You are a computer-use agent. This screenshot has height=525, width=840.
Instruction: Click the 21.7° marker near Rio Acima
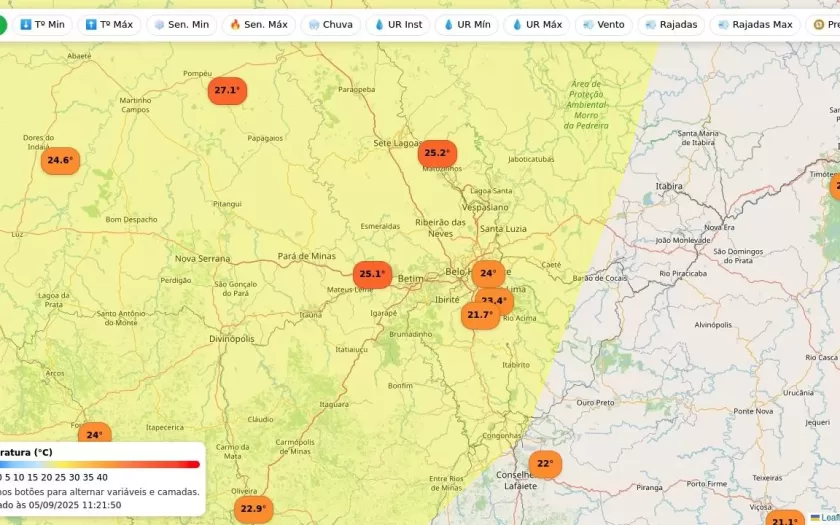pos(480,315)
